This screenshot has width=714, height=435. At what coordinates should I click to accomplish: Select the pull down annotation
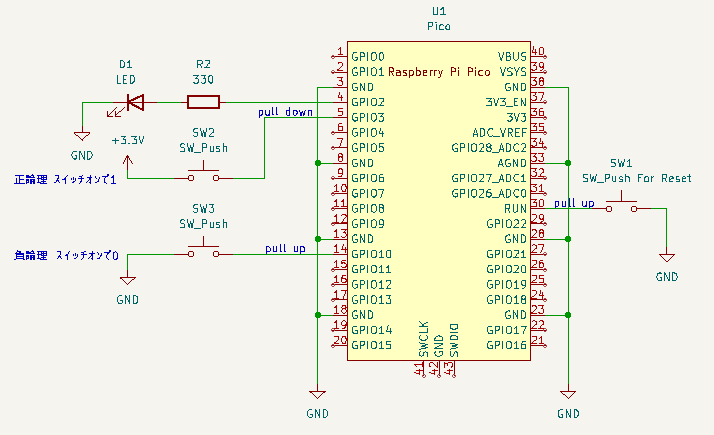coord(286,112)
